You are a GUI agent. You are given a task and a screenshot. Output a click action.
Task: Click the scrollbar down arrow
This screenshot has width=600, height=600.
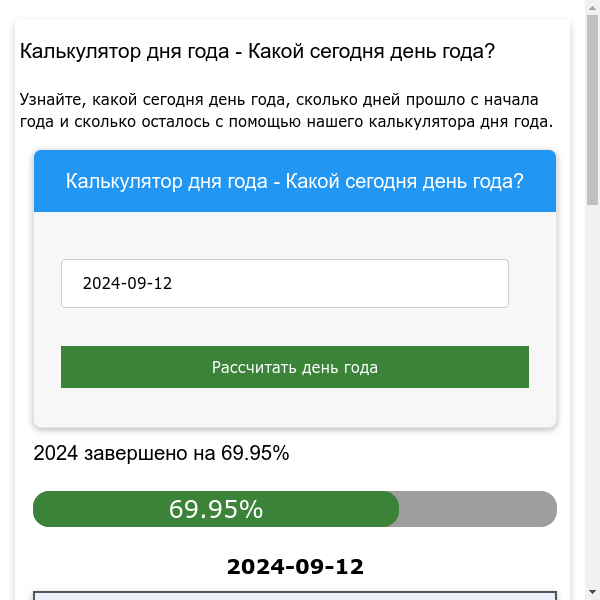592,592
